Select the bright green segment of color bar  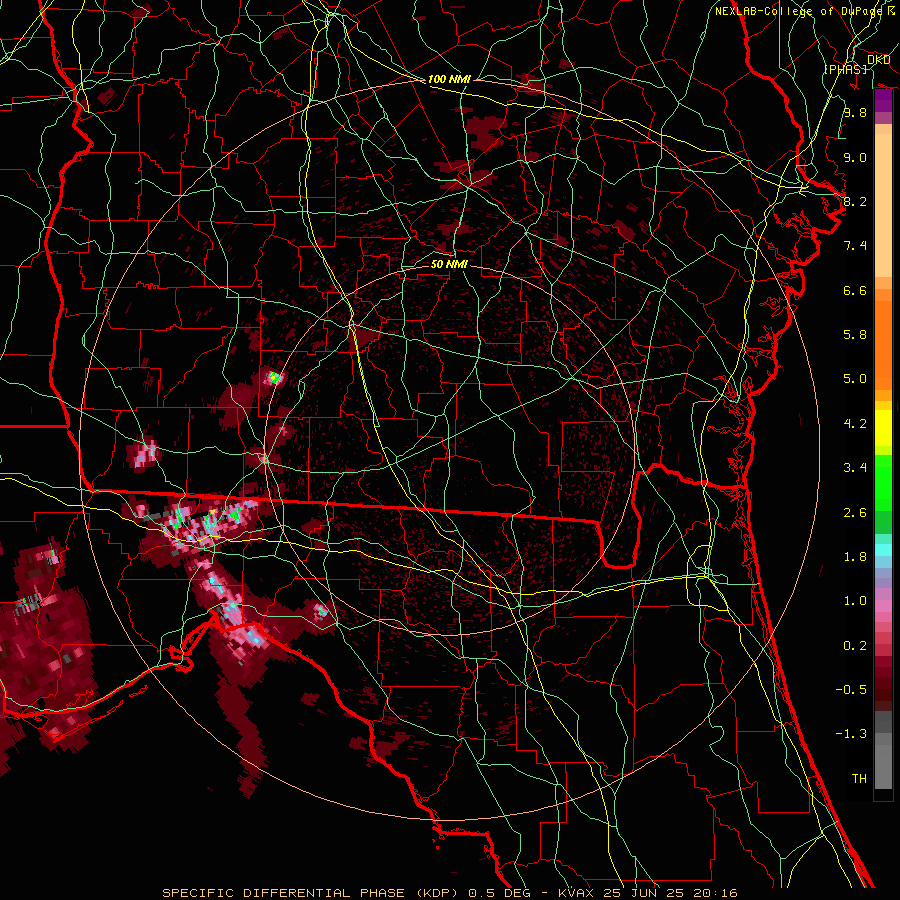(883, 482)
